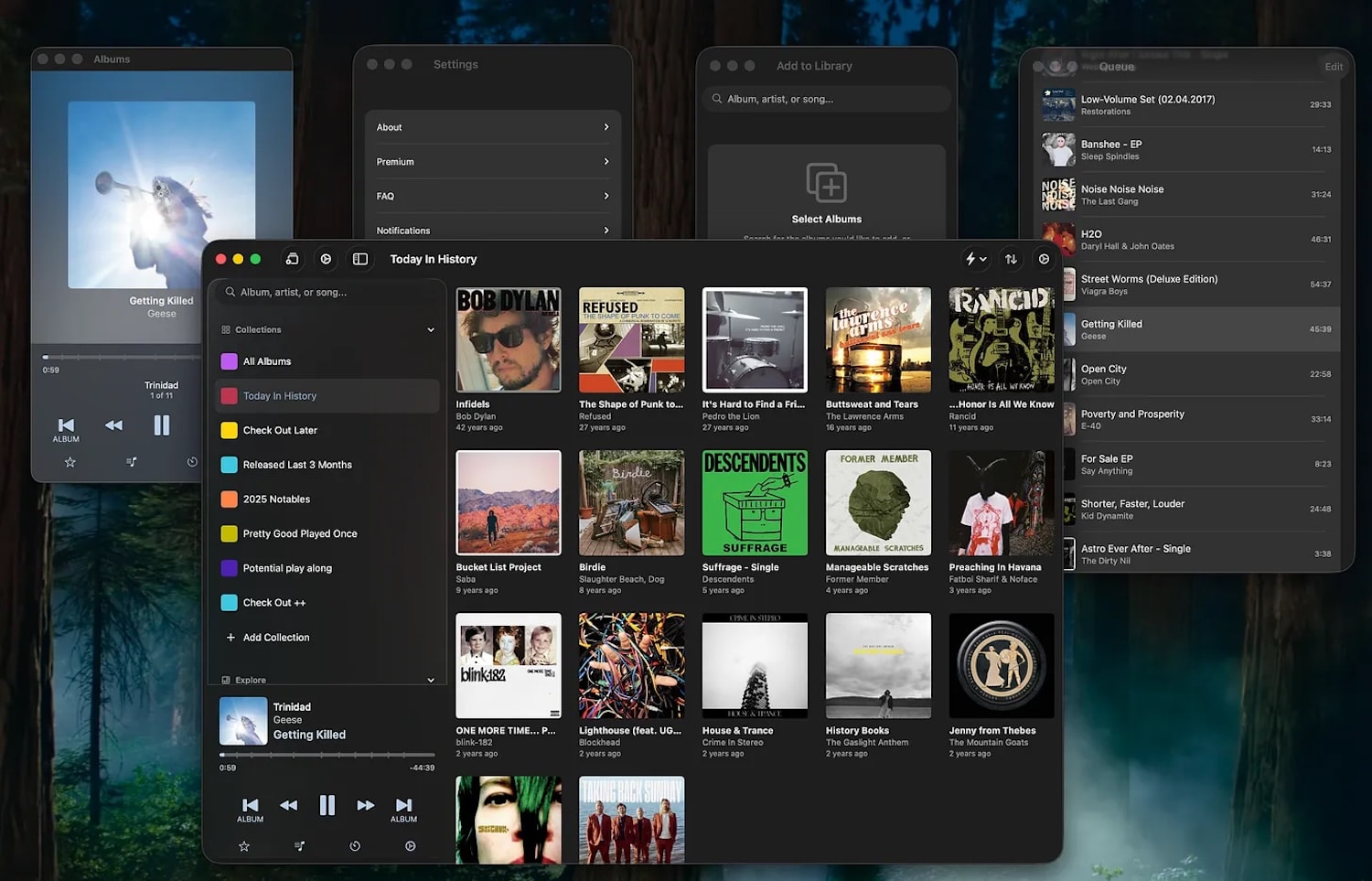Click the track list note icon in main player
The image size is (1372, 881).
pos(299,846)
